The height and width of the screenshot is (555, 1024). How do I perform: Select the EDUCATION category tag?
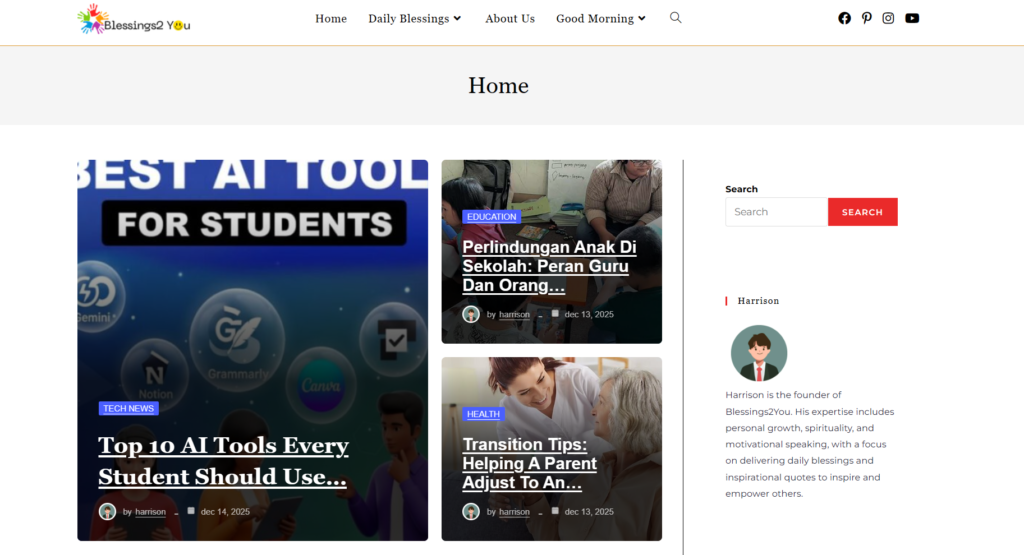pos(491,217)
